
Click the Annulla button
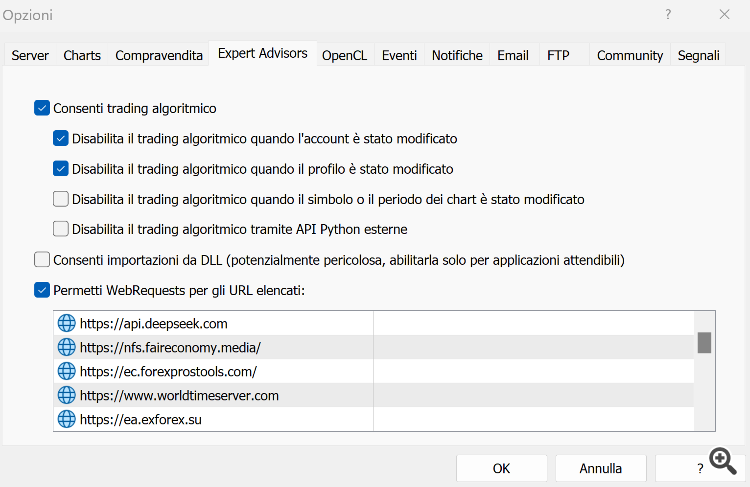(x=601, y=468)
